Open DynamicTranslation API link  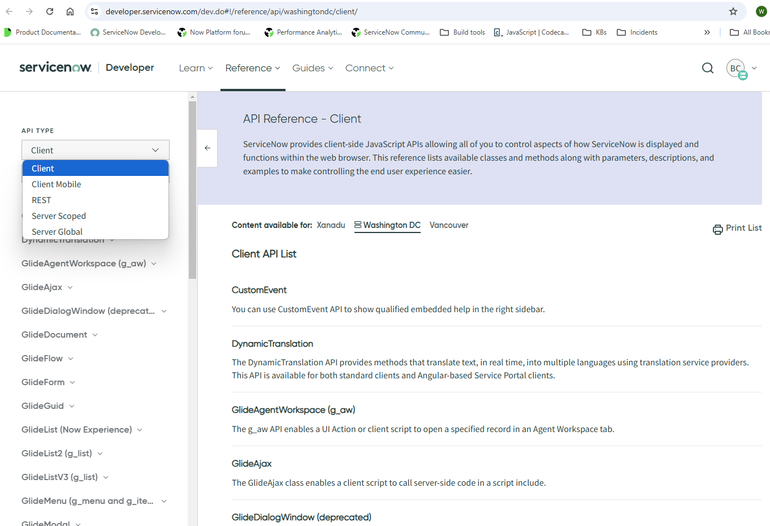click(272, 344)
